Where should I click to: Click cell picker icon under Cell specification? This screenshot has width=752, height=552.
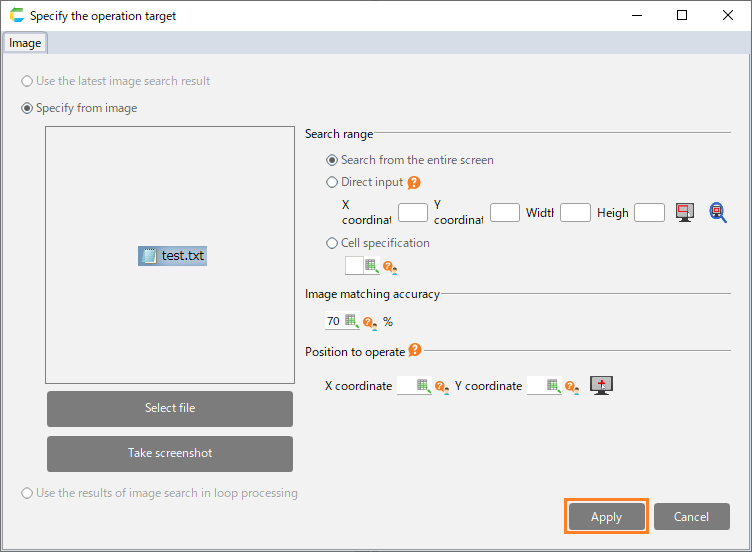click(372, 266)
